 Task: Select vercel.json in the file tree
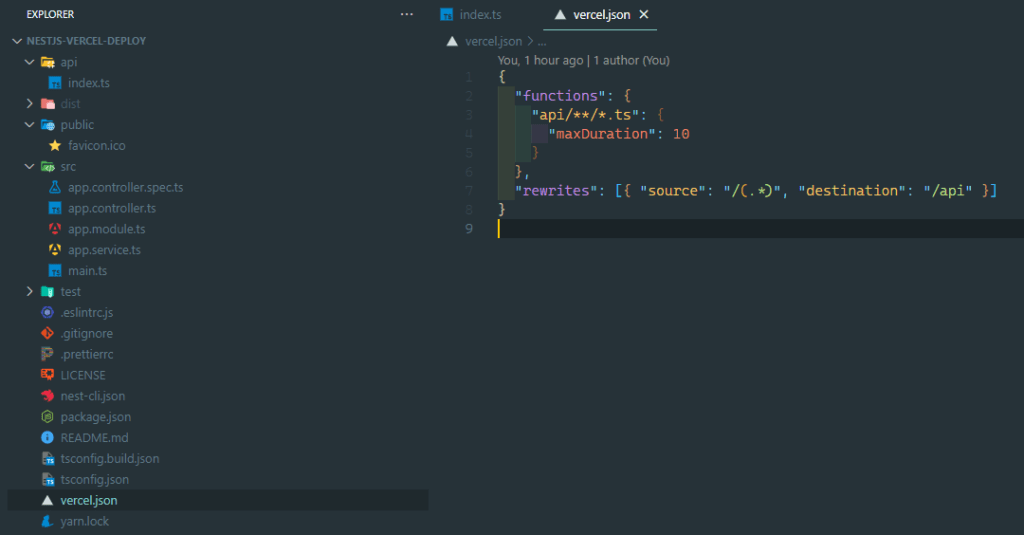[89, 500]
